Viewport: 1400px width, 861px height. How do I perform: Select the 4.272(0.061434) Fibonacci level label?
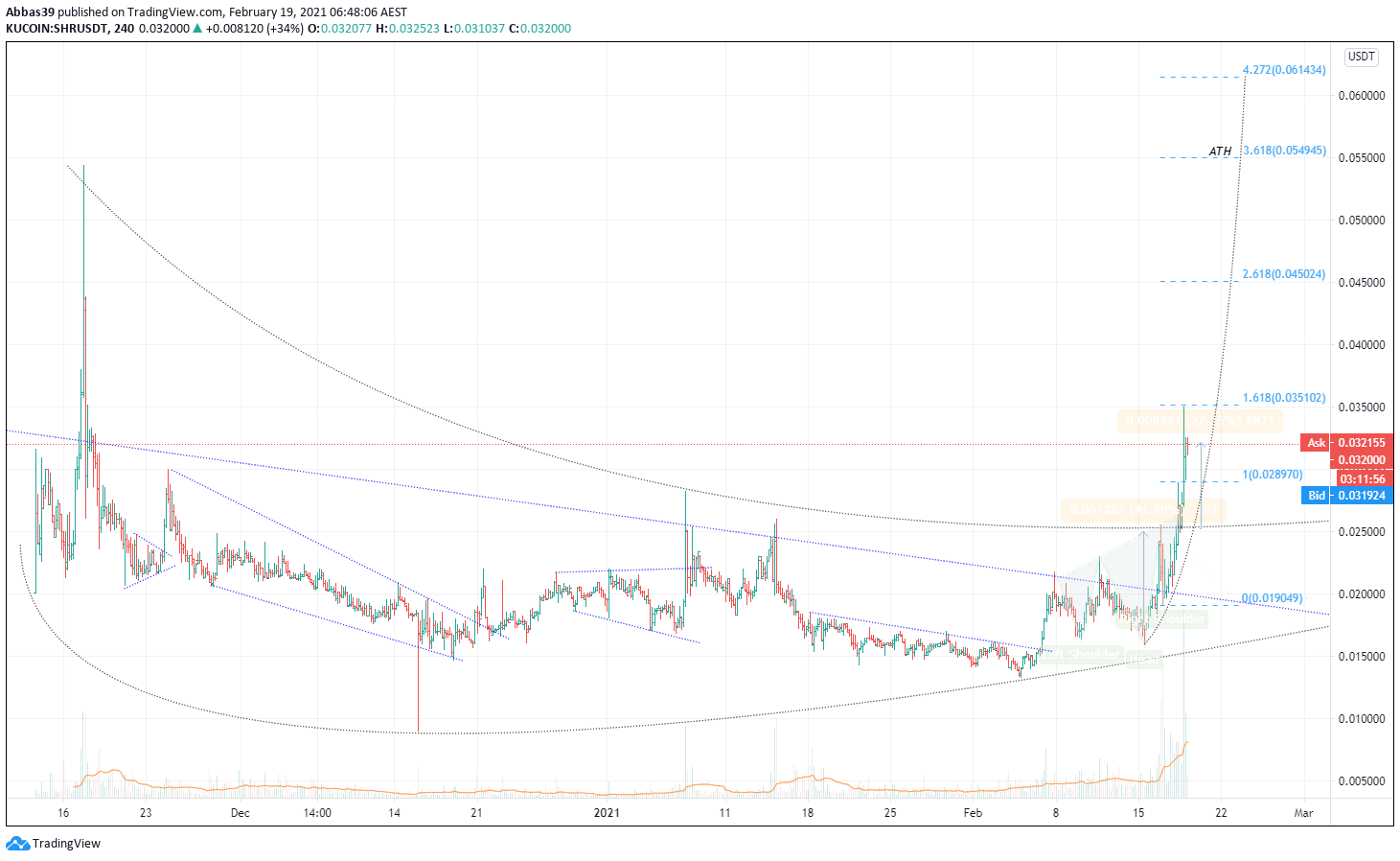click(x=1284, y=70)
